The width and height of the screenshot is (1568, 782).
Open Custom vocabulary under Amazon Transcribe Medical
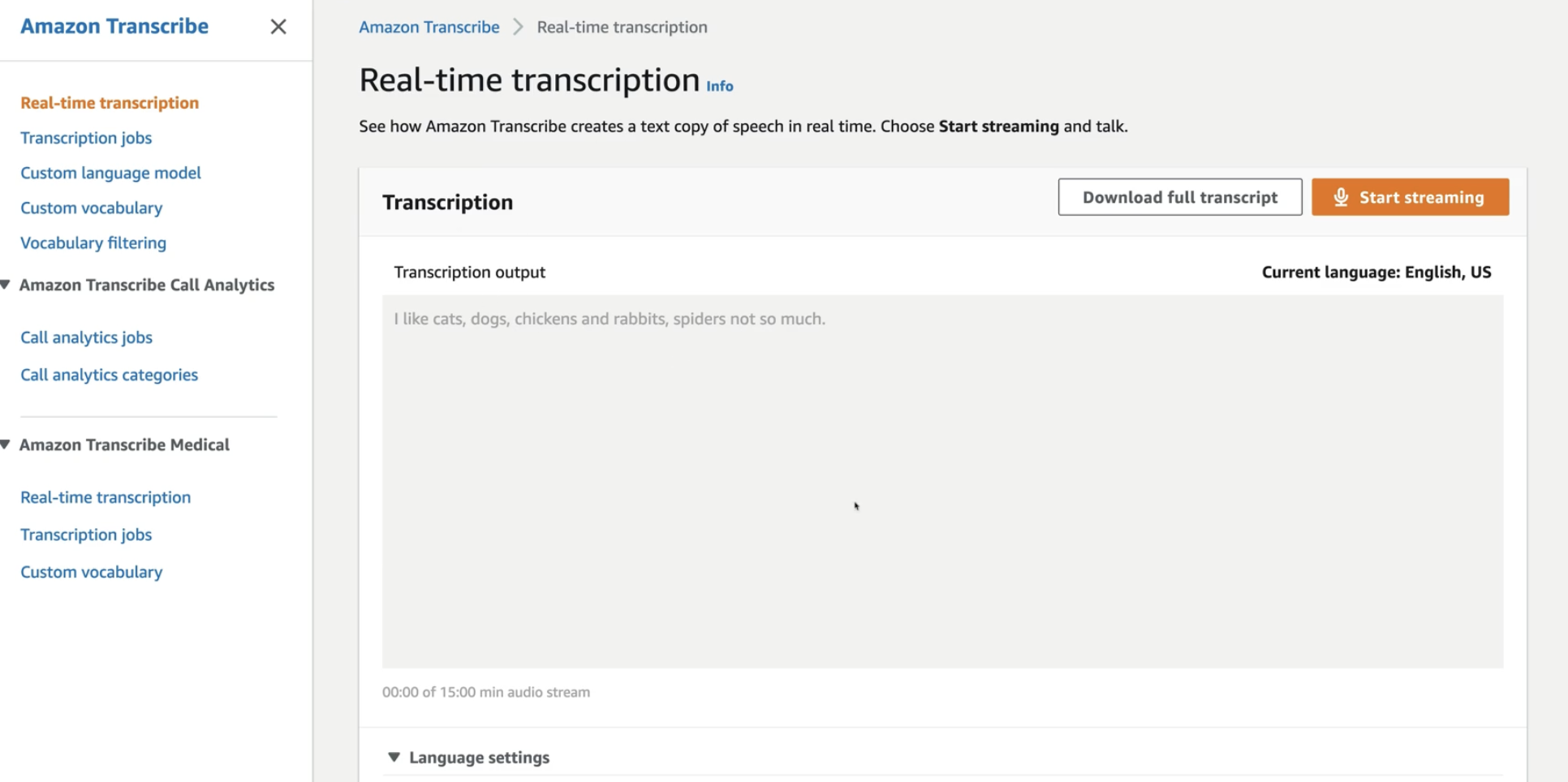(x=91, y=572)
